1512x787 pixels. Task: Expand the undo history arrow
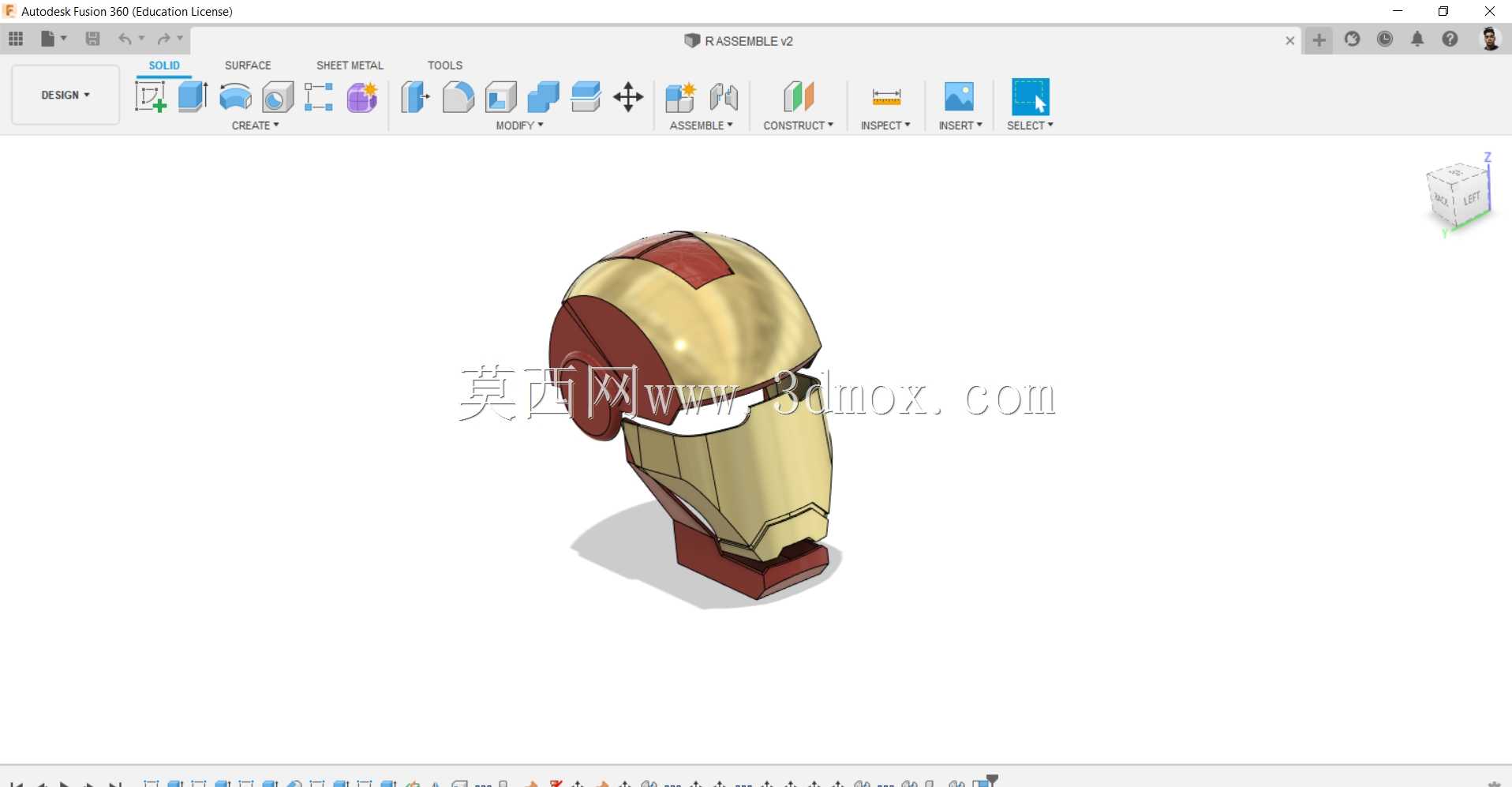(x=142, y=39)
